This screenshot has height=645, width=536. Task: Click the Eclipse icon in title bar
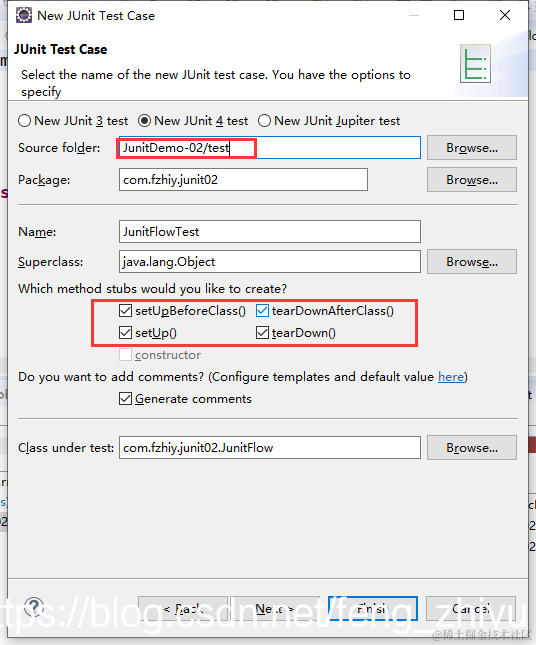[x=24, y=15]
